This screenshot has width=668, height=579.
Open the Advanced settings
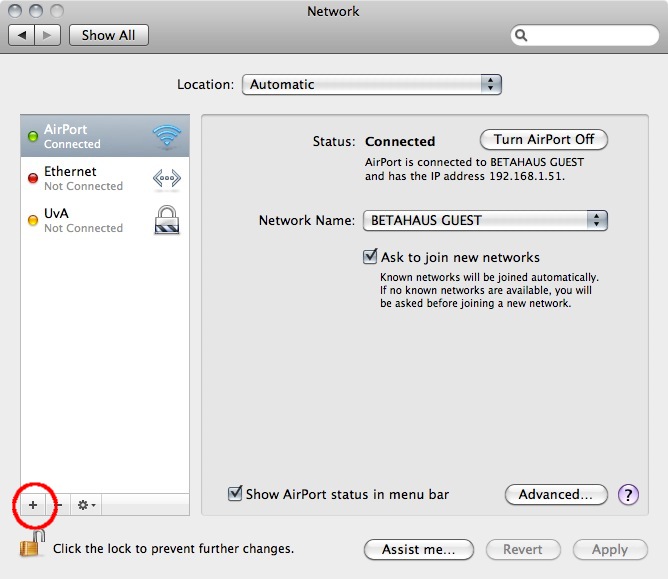(556, 494)
